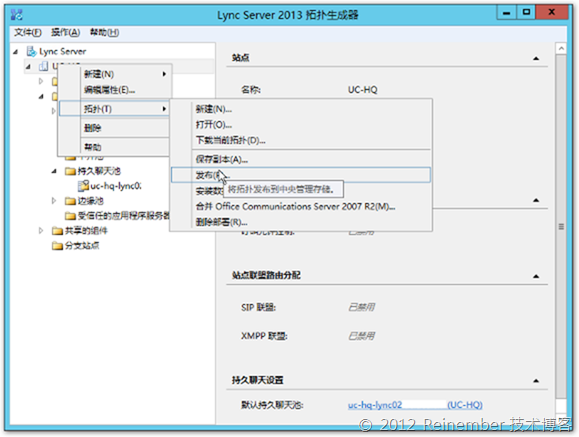Choose 删除 in the context menu
Image resolution: width=579 pixels, height=437 pixels.
pyautogui.click(x=114, y=128)
